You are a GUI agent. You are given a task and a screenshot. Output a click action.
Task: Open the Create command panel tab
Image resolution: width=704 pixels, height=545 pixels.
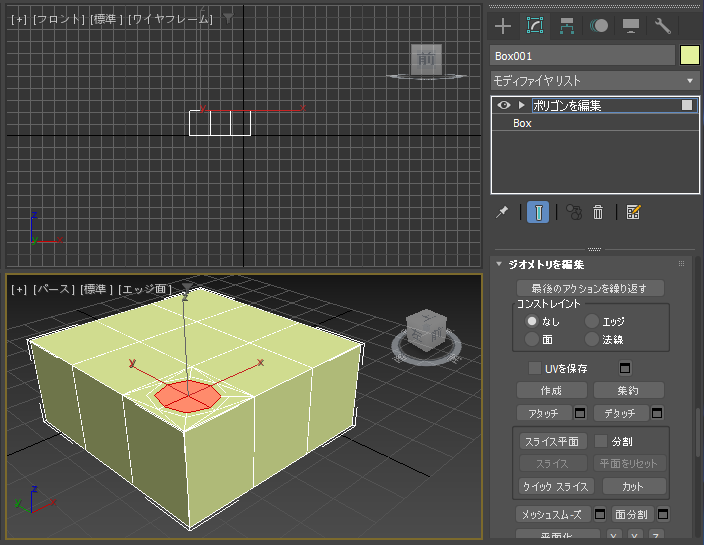[x=503, y=26]
